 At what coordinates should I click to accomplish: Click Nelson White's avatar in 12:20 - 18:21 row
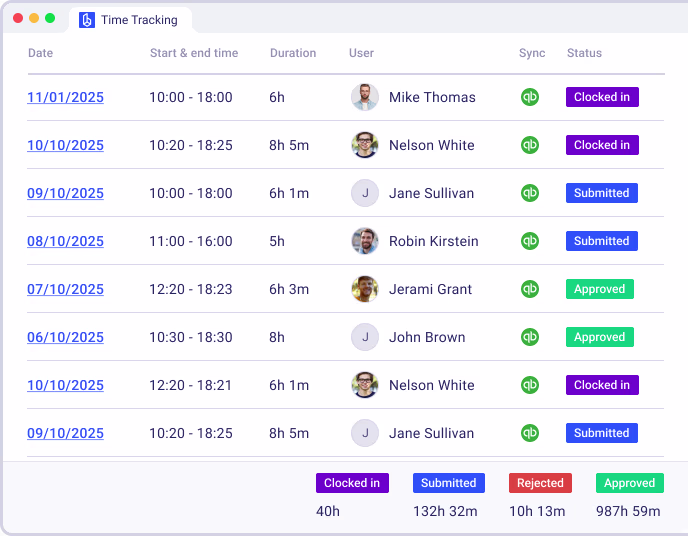click(x=365, y=385)
